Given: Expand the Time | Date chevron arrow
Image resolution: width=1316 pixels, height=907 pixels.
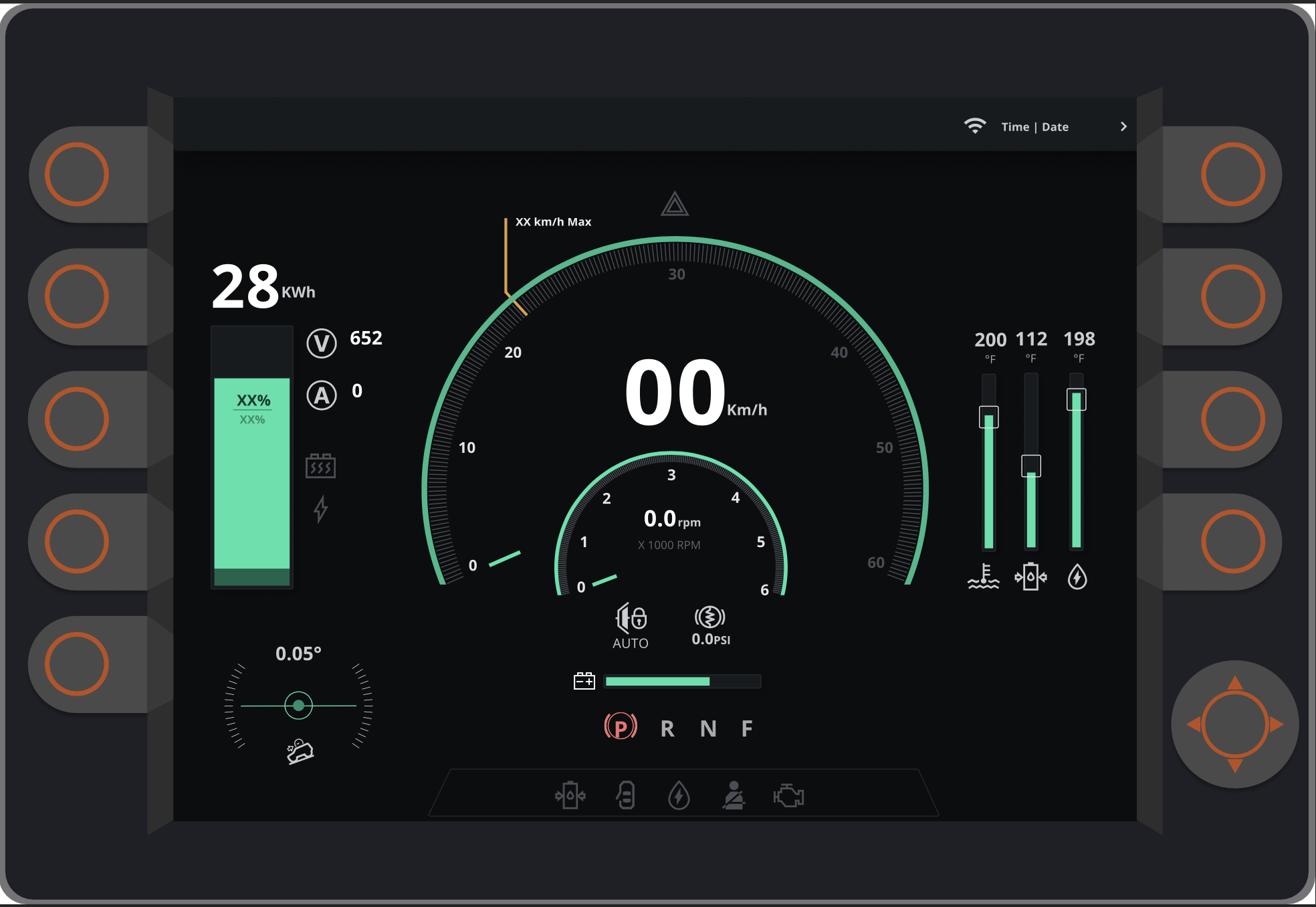Looking at the screenshot, I should pyautogui.click(x=1123, y=126).
